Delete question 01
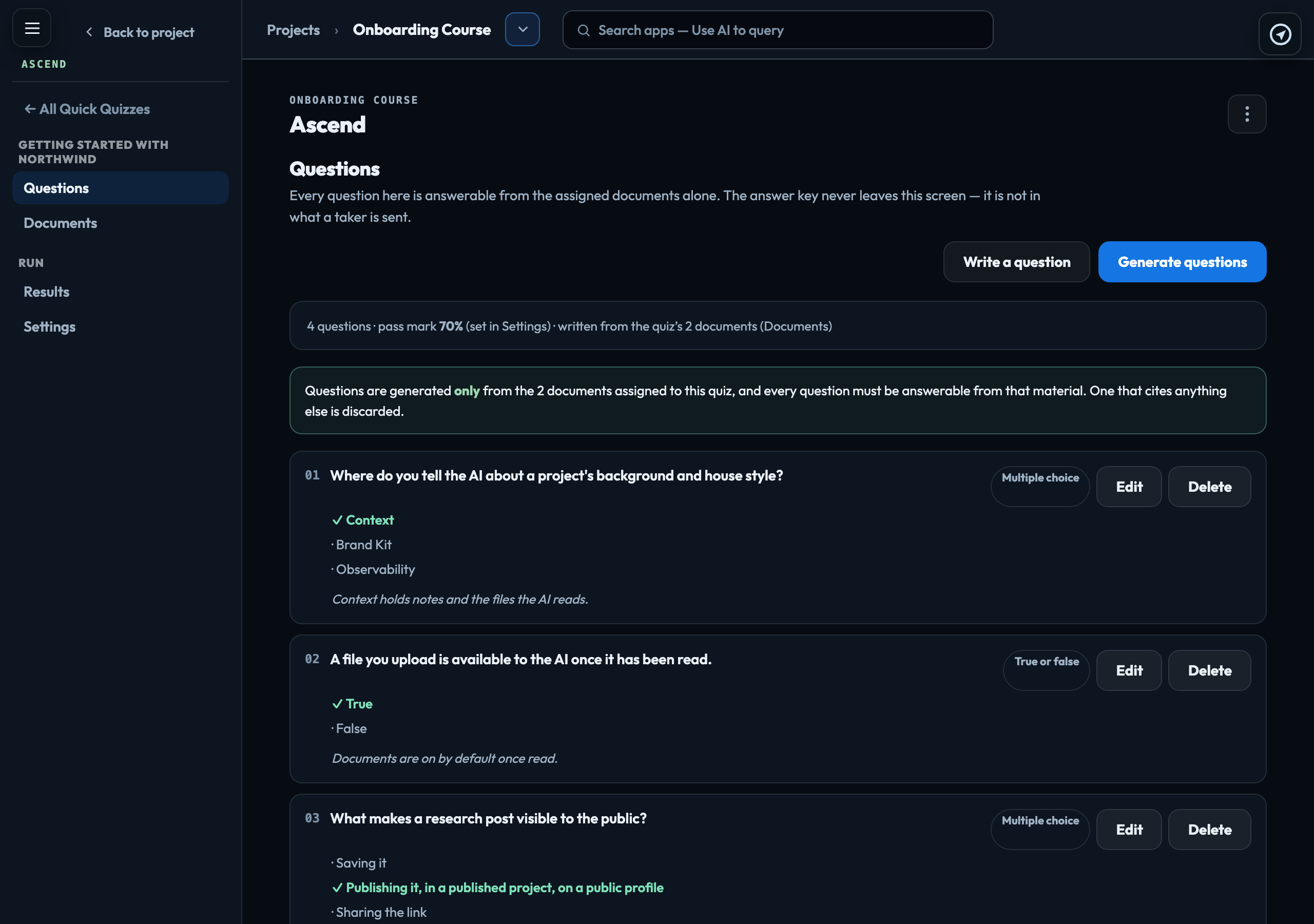1314x924 pixels. pyautogui.click(x=1209, y=487)
